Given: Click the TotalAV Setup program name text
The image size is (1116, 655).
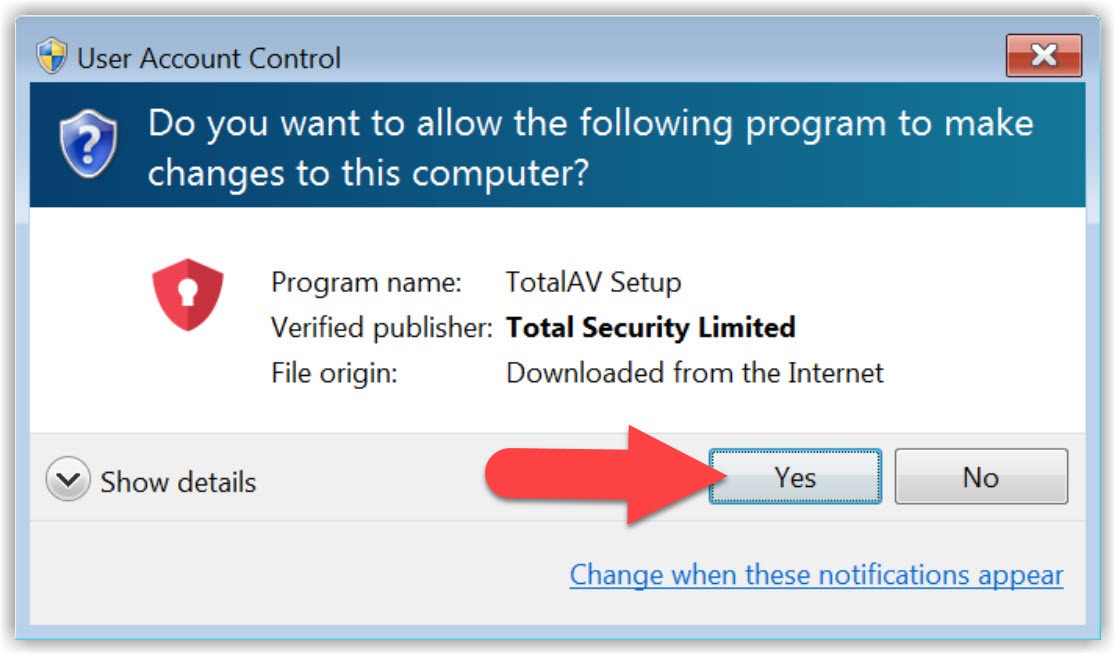Looking at the screenshot, I should point(593,282).
